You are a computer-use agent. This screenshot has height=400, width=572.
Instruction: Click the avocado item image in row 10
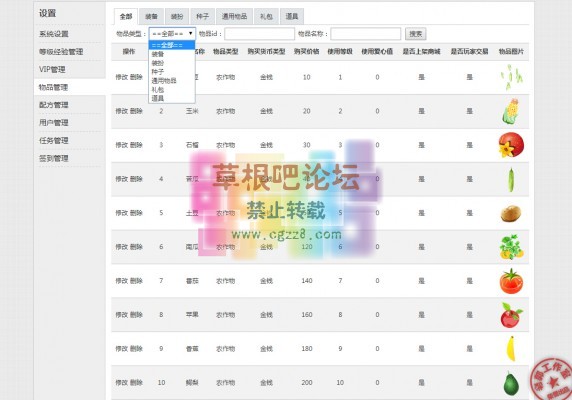point(511,383)
